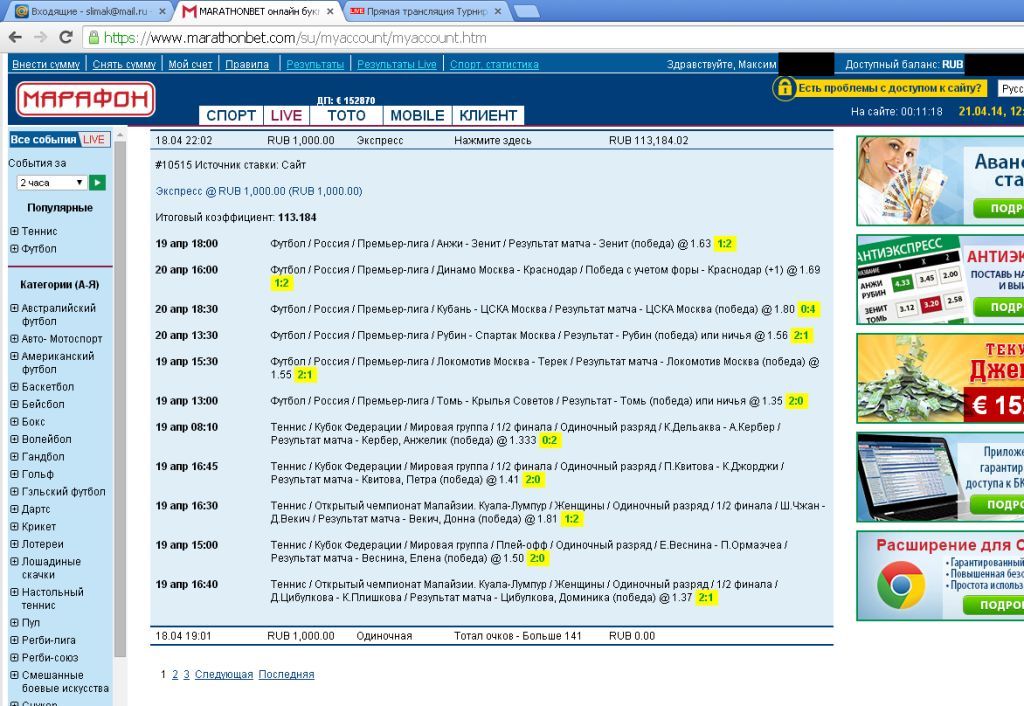Click the Marathon logo

tap(86, 99)
